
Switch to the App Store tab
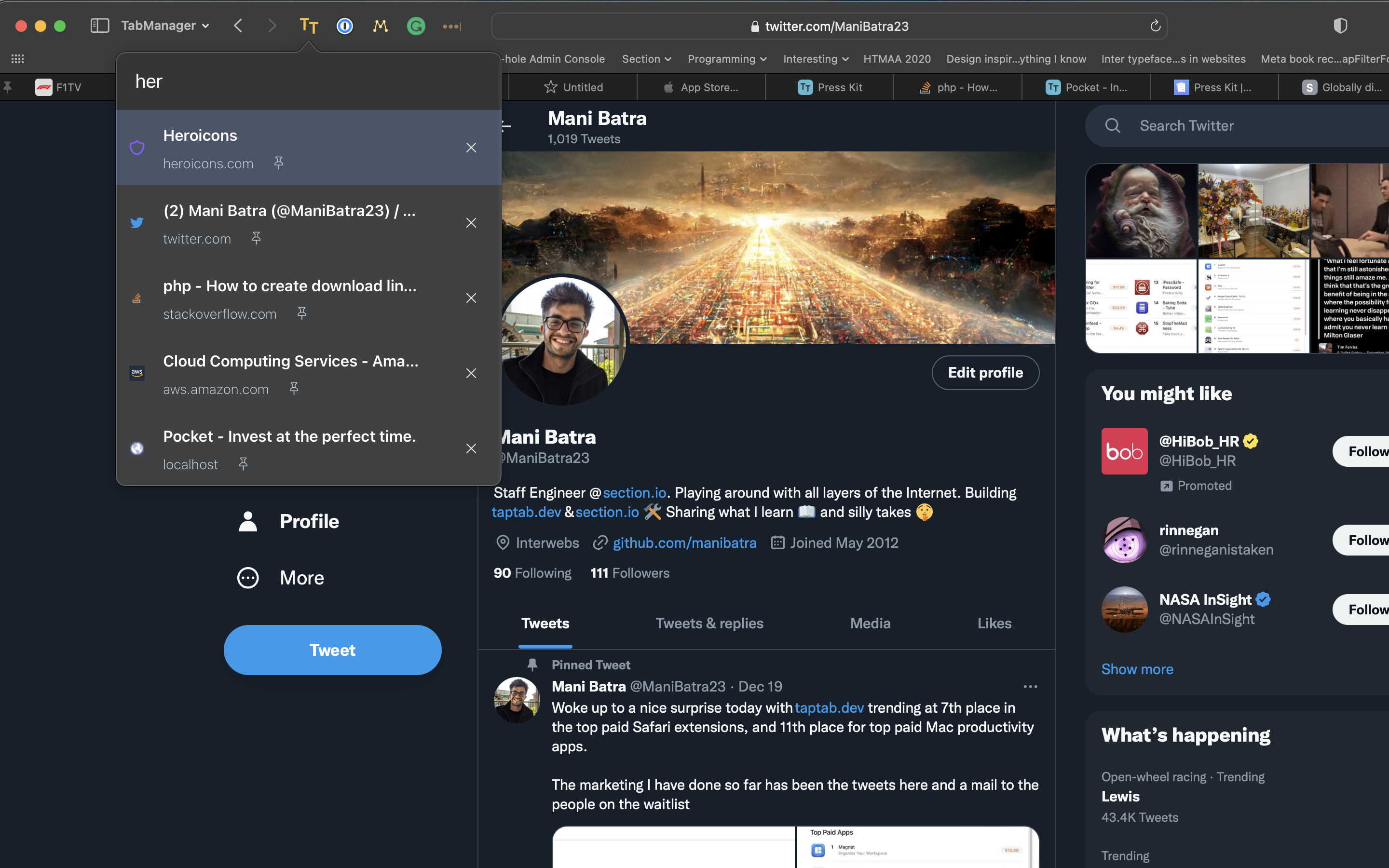point(701,87)
